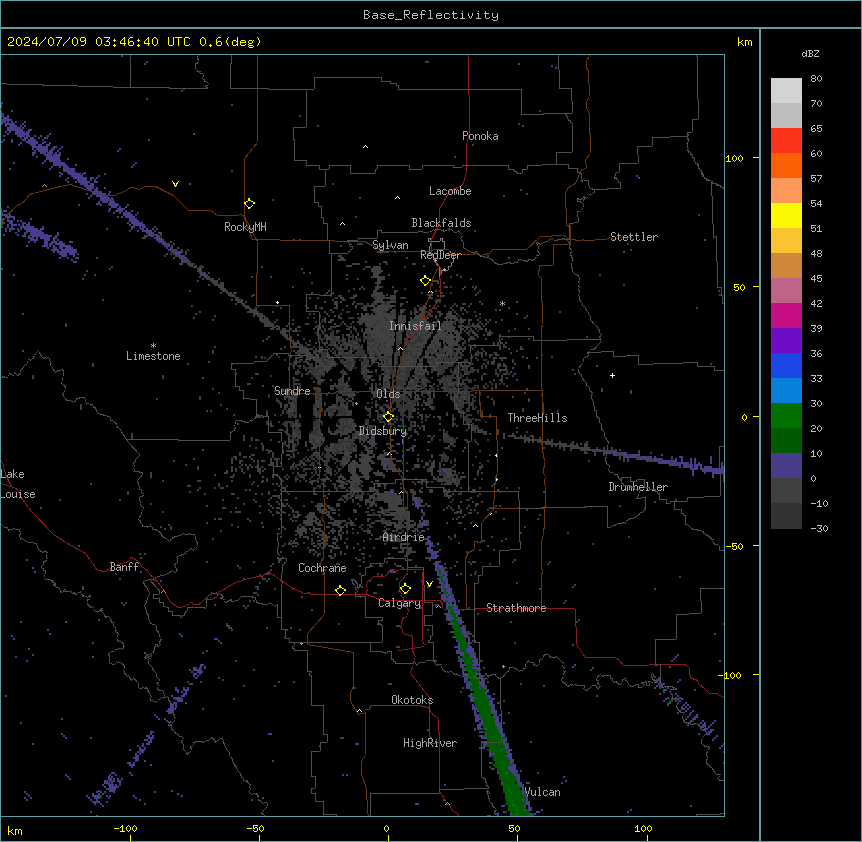Click the Innisfail town label
The image size is (862, 842).
[416, 326]
